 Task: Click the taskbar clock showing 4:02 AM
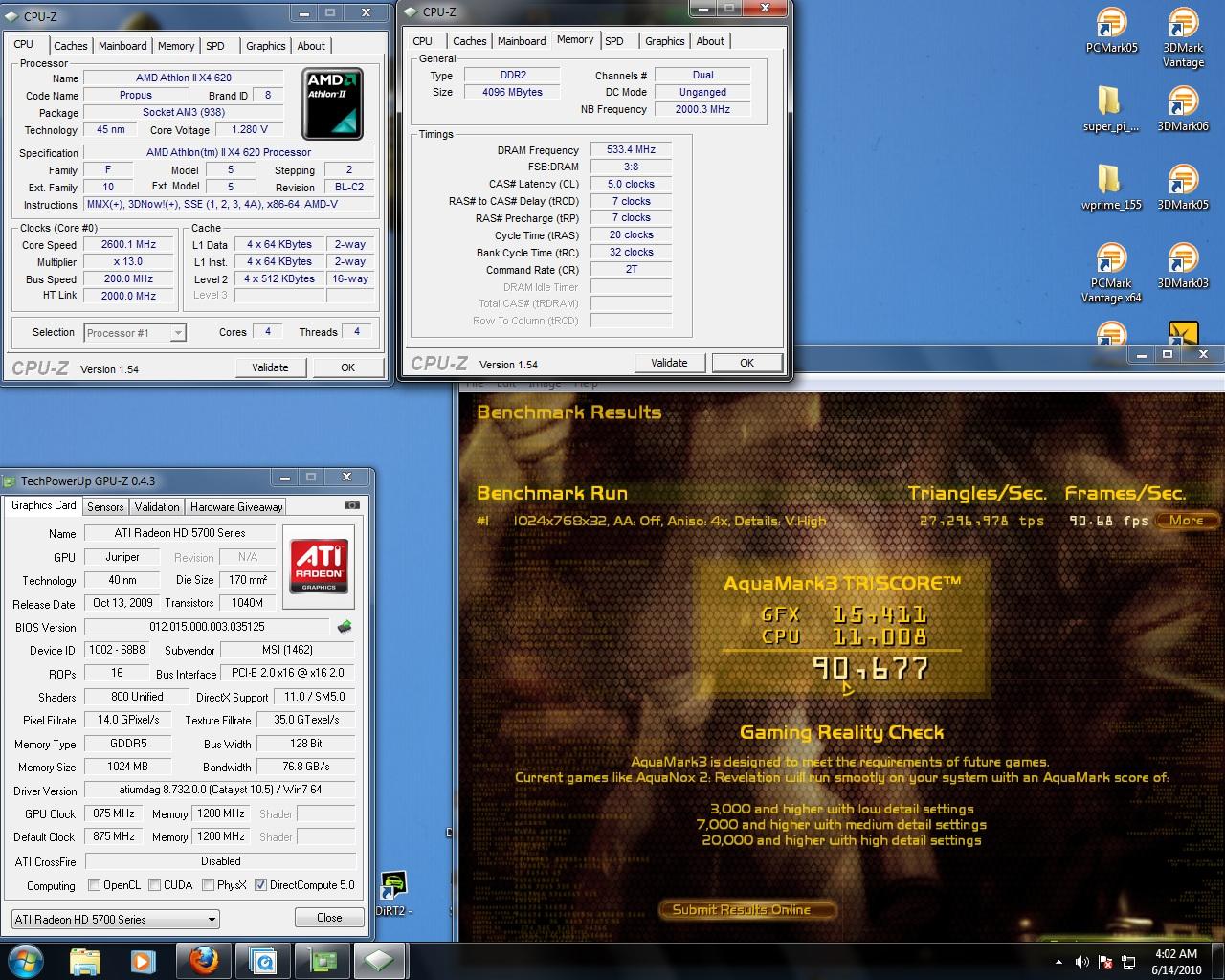pyautogui.click(x=1176, y=961)
